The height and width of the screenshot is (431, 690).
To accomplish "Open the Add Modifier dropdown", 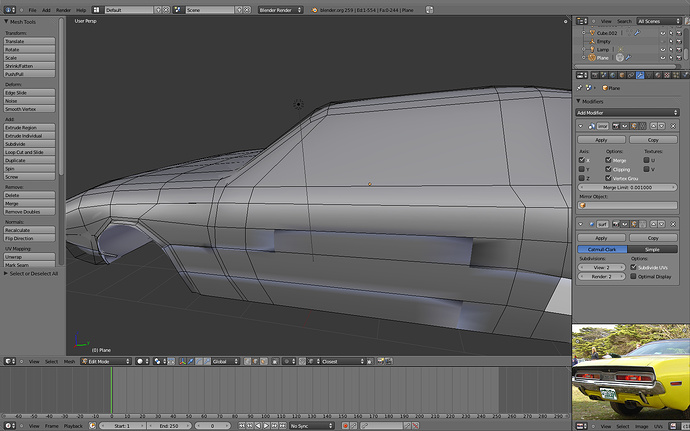I will [628, 113].
